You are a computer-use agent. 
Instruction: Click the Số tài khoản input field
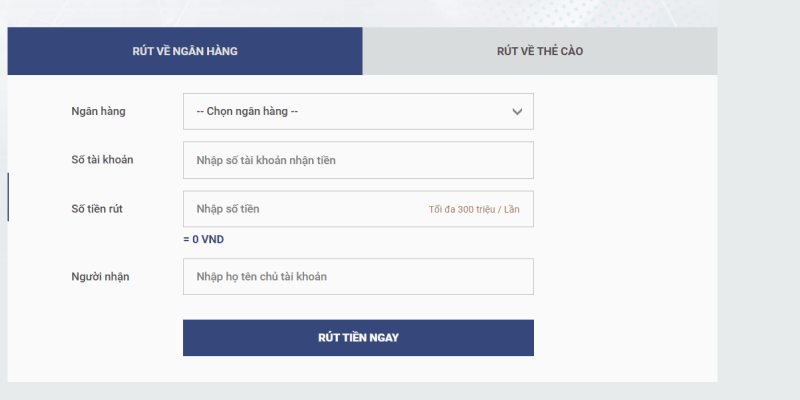(358, 160)
